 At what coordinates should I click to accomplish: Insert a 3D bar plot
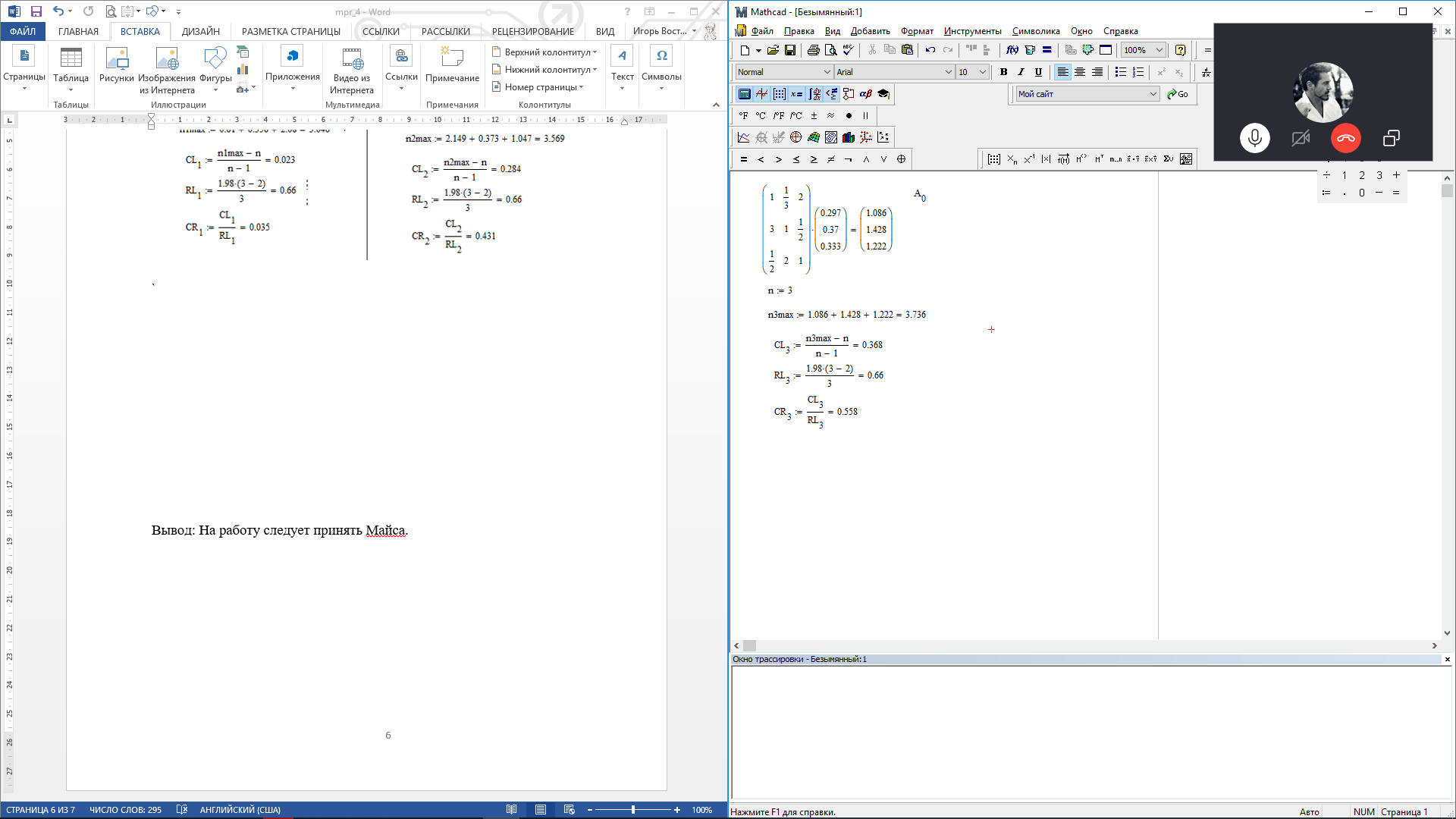pyautogui.click(x=849, y=137)
